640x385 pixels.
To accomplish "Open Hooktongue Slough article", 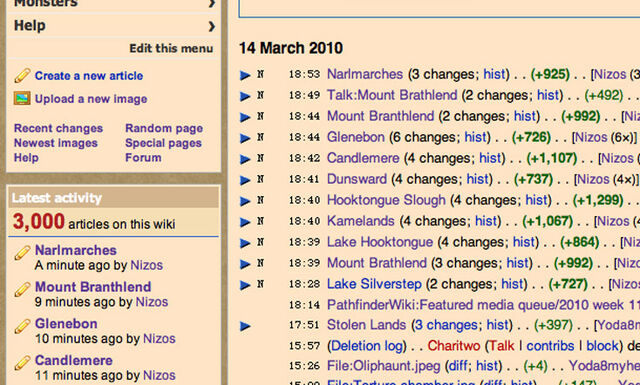I will click(386, 200).
